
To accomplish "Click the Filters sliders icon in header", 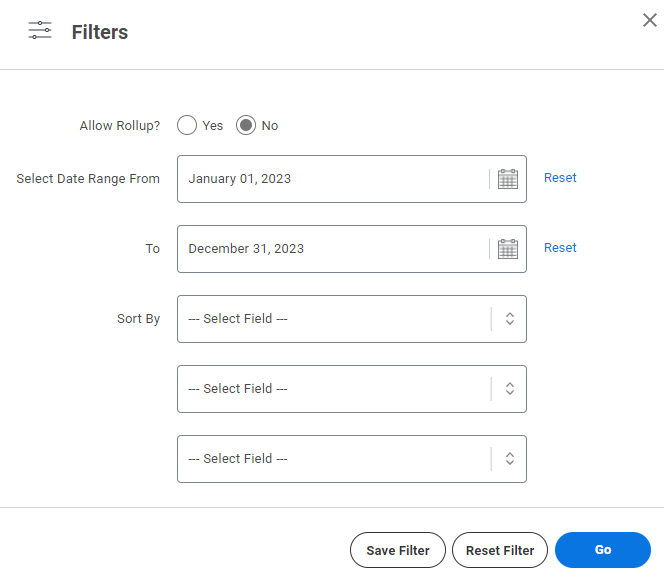I will point(40,30).
